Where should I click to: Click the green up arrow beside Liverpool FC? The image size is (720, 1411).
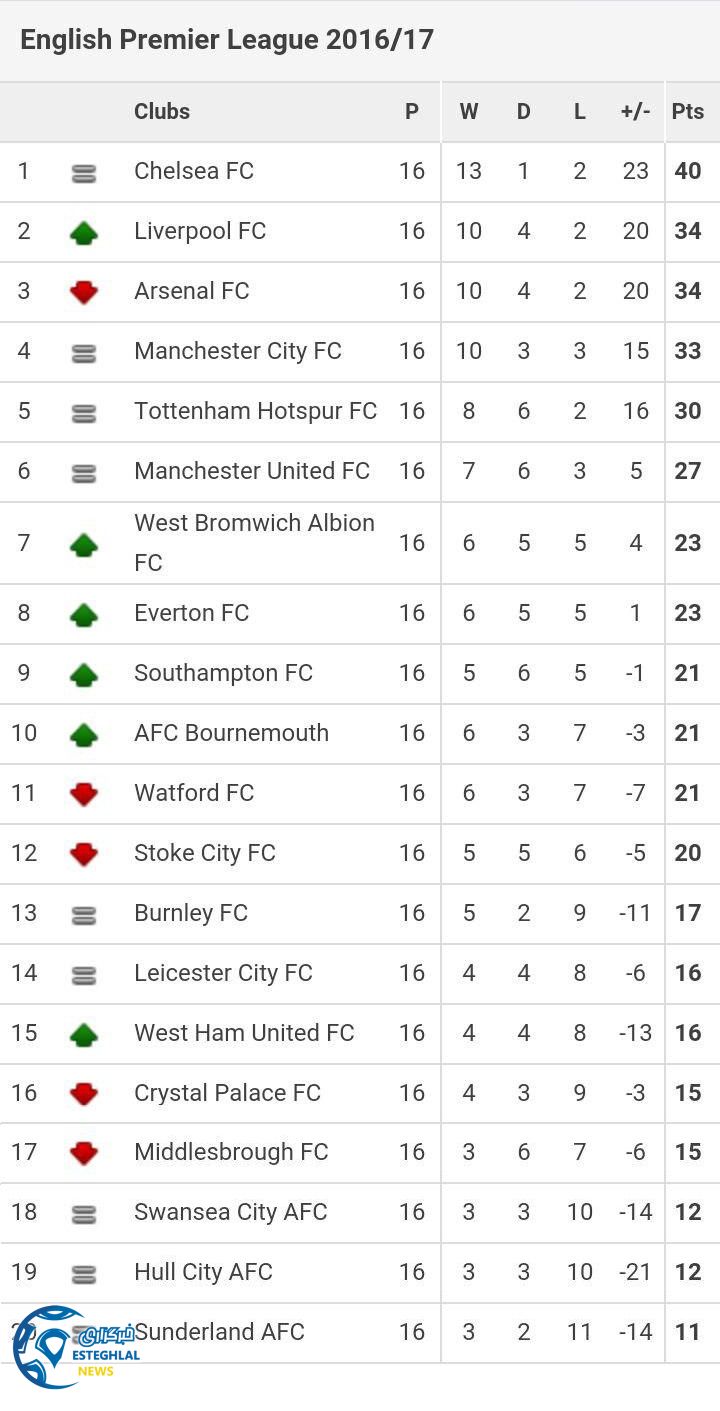[x=84, y=233]
